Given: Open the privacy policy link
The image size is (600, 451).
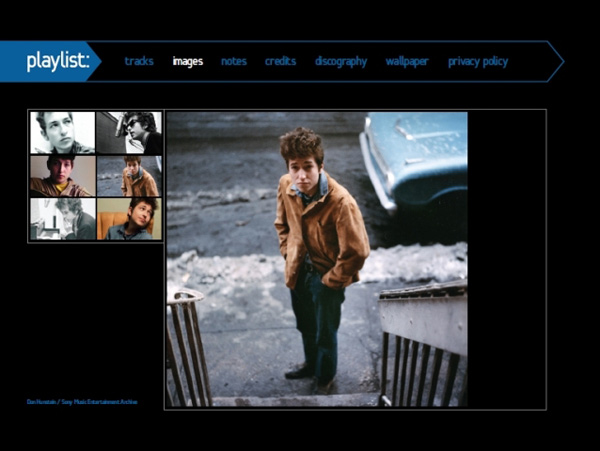Looking at the screenshot, I should click(x=477, y=61).
